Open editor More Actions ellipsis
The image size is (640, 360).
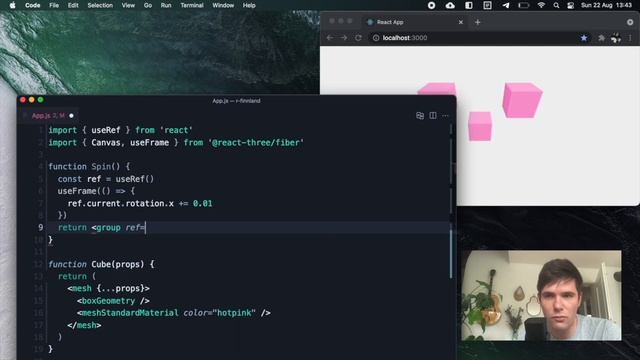(x=445, y=116)
